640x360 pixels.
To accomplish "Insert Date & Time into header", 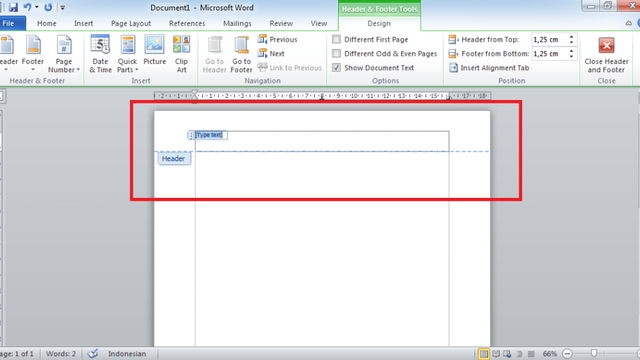I will pos(100,54).
